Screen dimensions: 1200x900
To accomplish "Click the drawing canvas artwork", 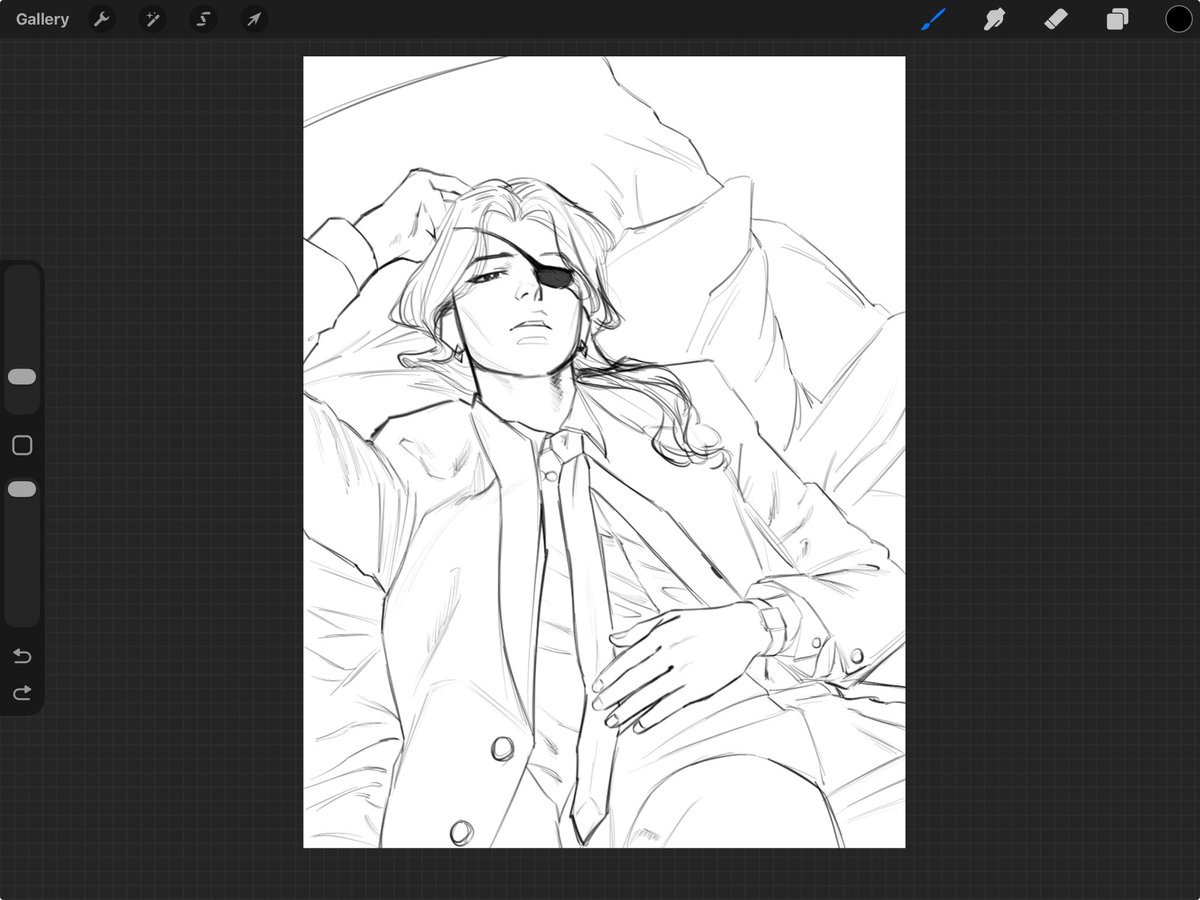I will 604,452.
